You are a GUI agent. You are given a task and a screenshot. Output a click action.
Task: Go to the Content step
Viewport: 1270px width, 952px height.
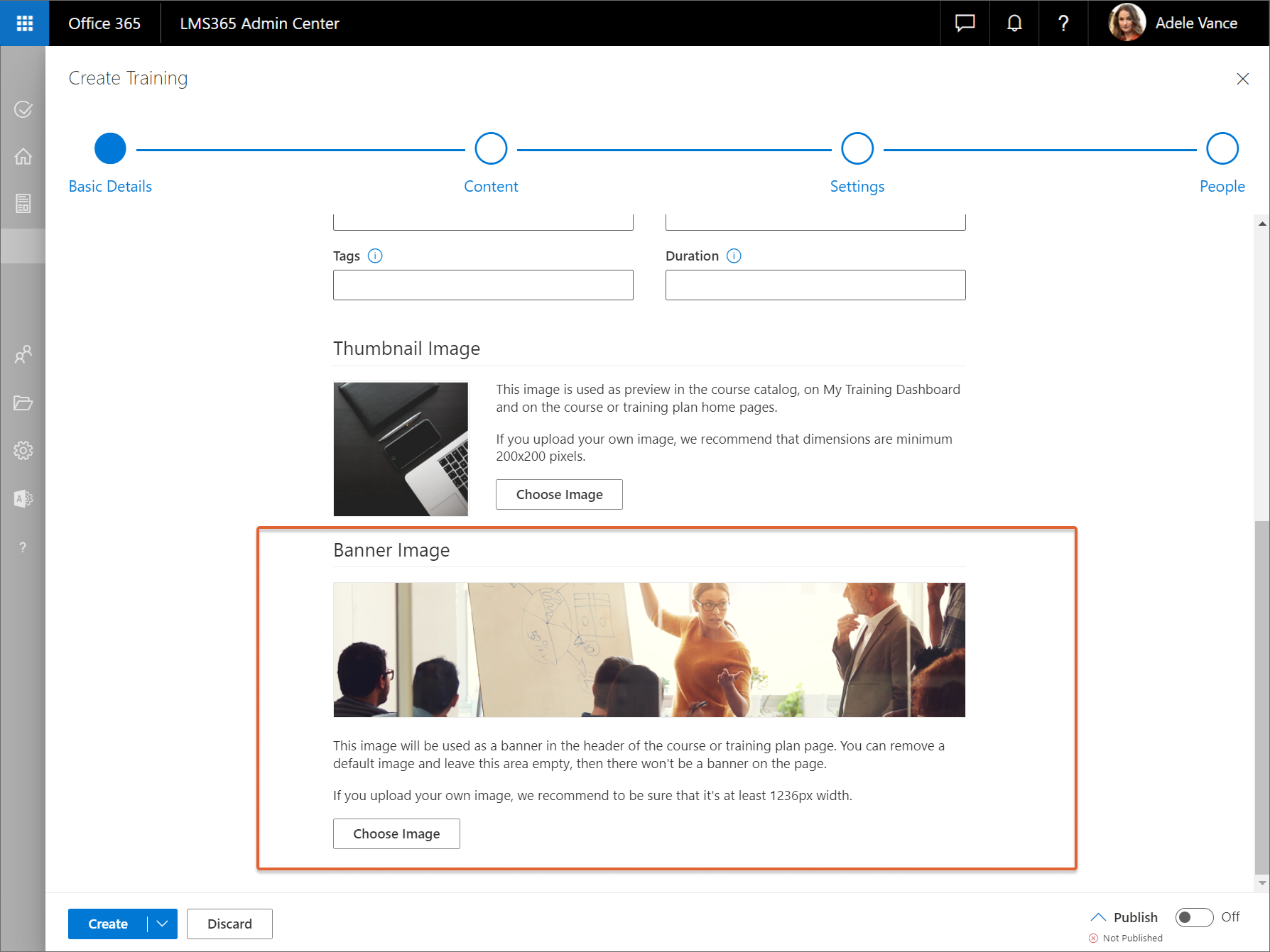491,150
